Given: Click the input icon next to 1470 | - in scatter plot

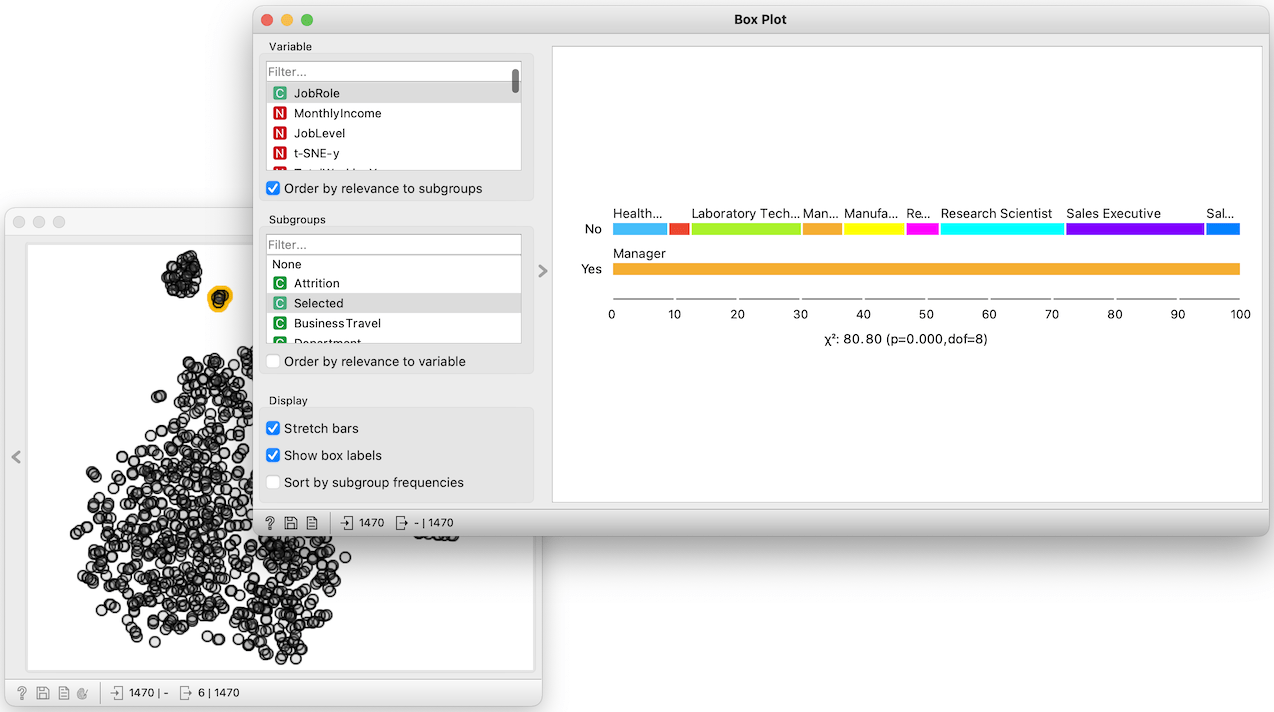Looking at the screenshot, I should pos(118,692).
